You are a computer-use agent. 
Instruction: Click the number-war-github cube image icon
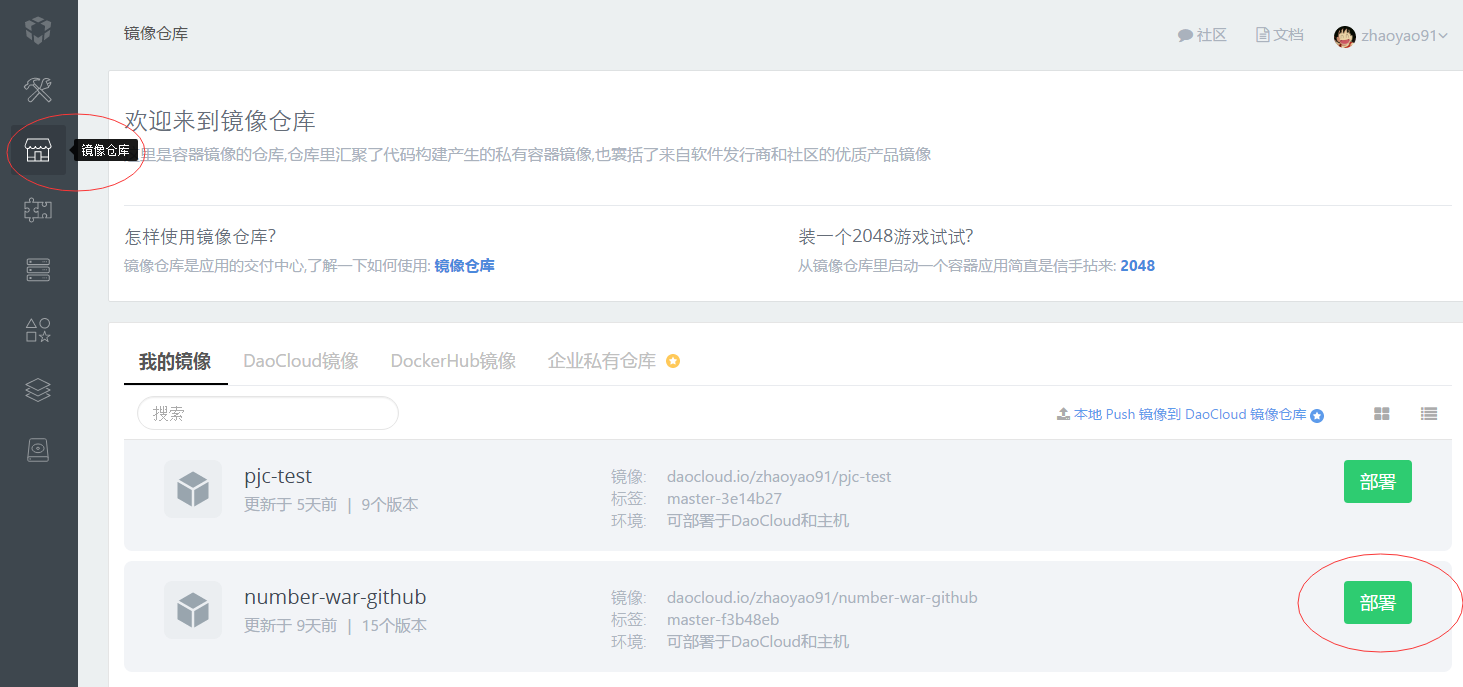click(x=193, y=610)
